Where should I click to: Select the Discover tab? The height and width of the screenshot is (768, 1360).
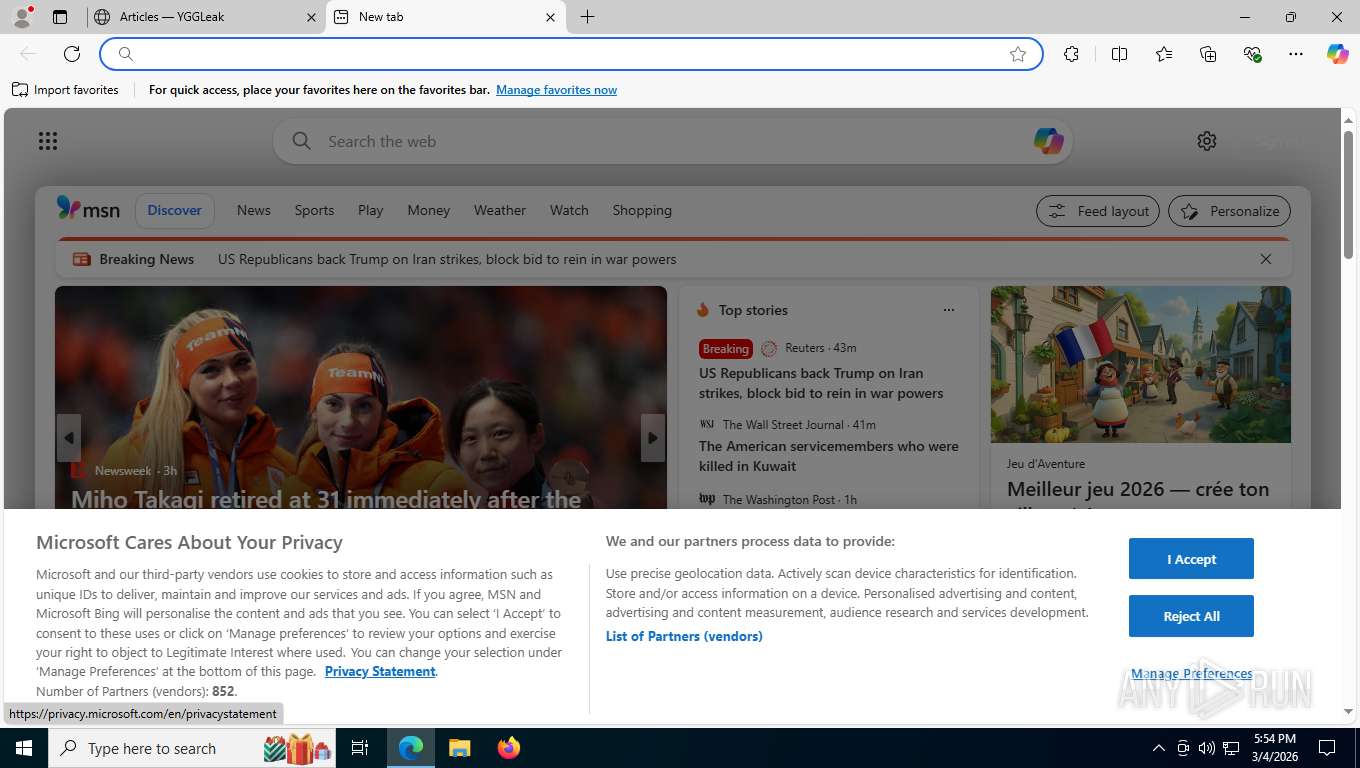174,210
